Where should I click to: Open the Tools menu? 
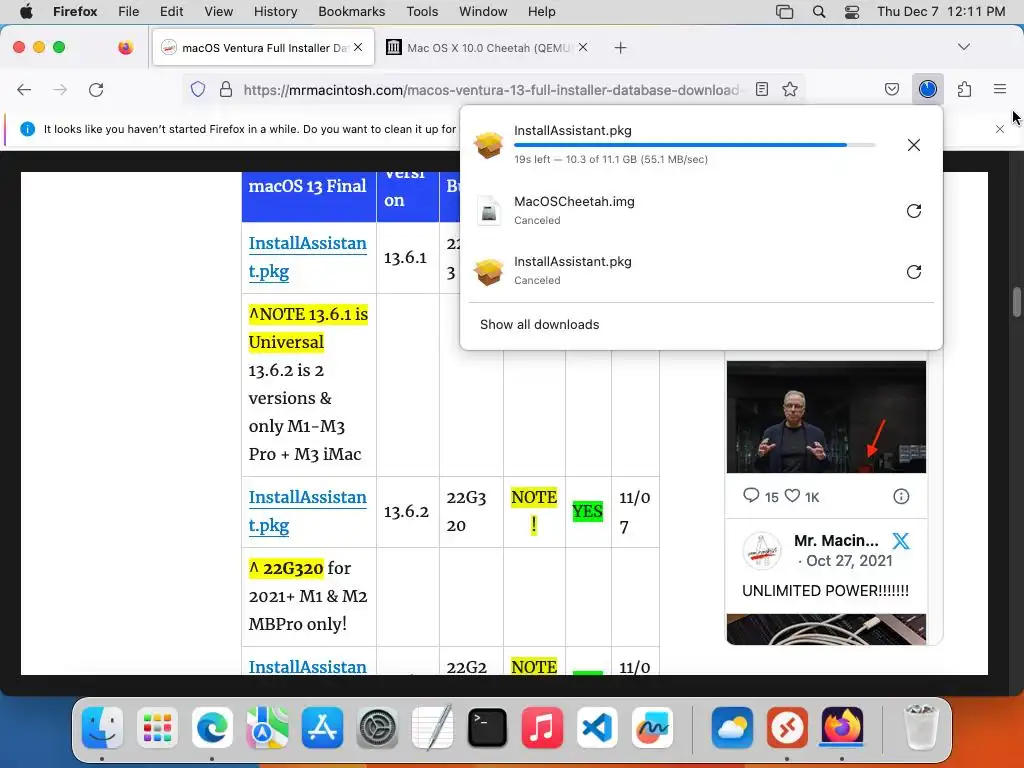click(x=422, y=11)
